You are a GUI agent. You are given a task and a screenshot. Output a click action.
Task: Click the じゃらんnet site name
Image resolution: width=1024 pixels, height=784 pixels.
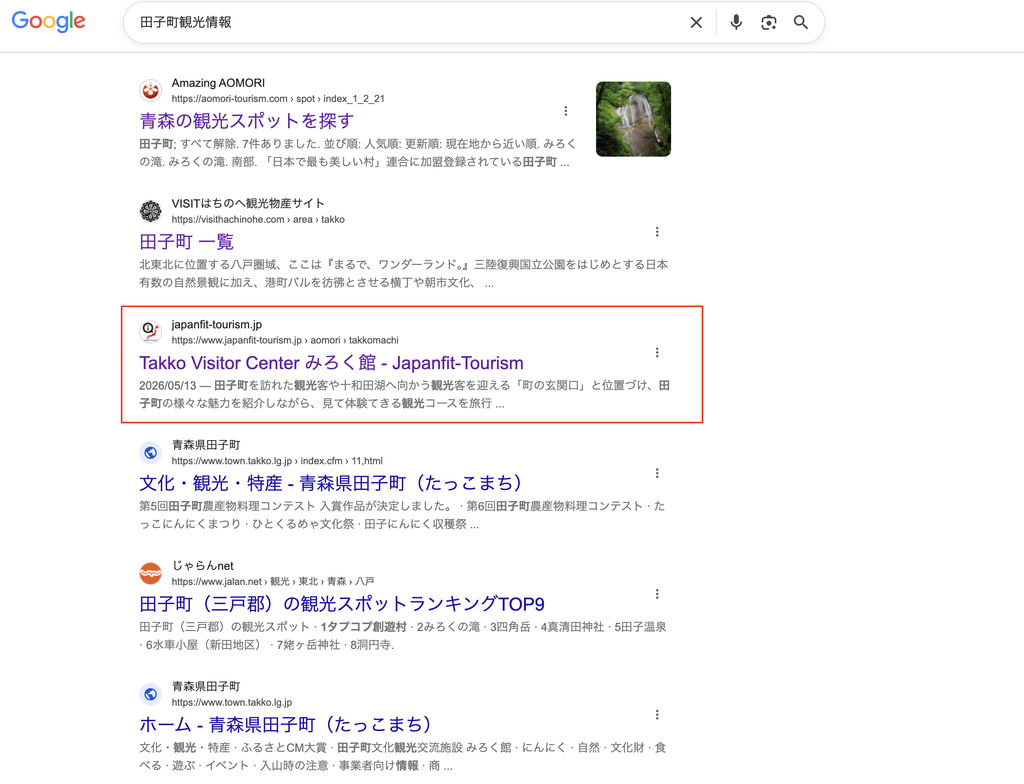coord(203,566)
